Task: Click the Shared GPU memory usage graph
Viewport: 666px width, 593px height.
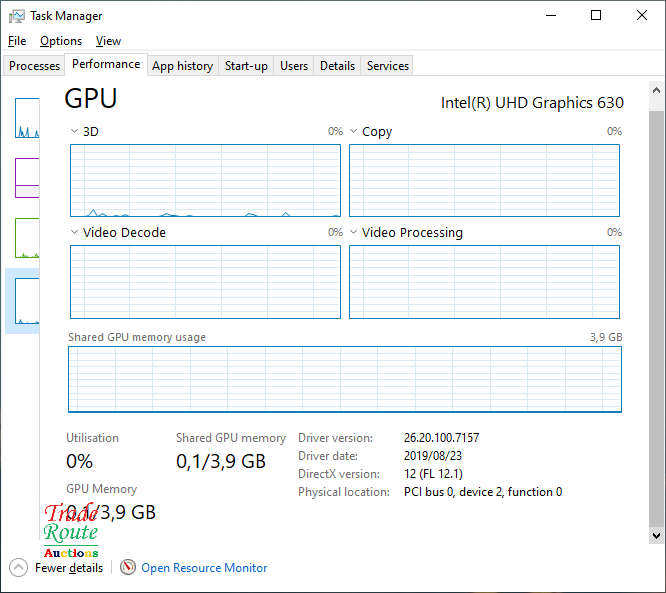Action: coord(344,379)
